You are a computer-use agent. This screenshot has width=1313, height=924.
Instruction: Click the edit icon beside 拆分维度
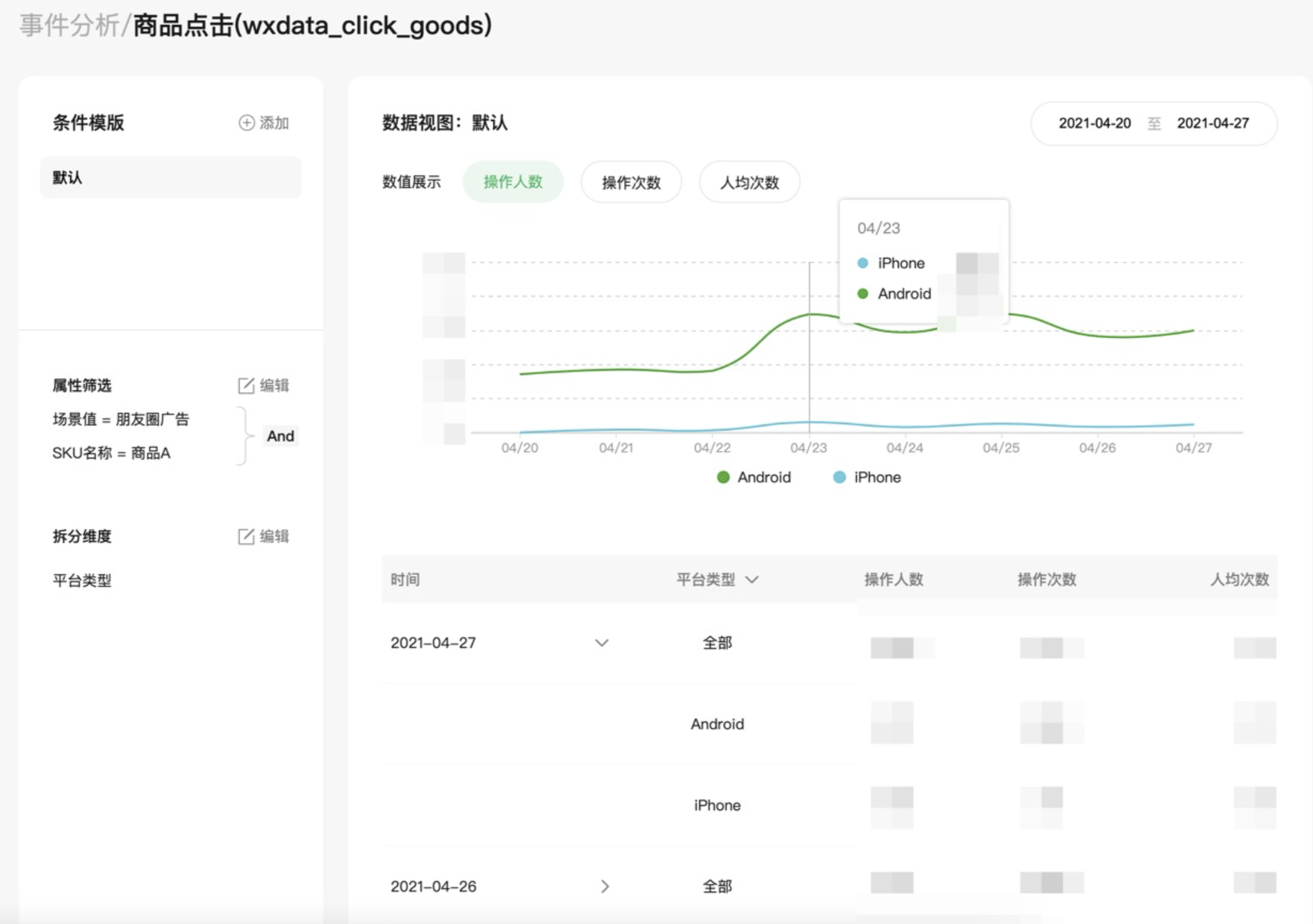(246, 536)
